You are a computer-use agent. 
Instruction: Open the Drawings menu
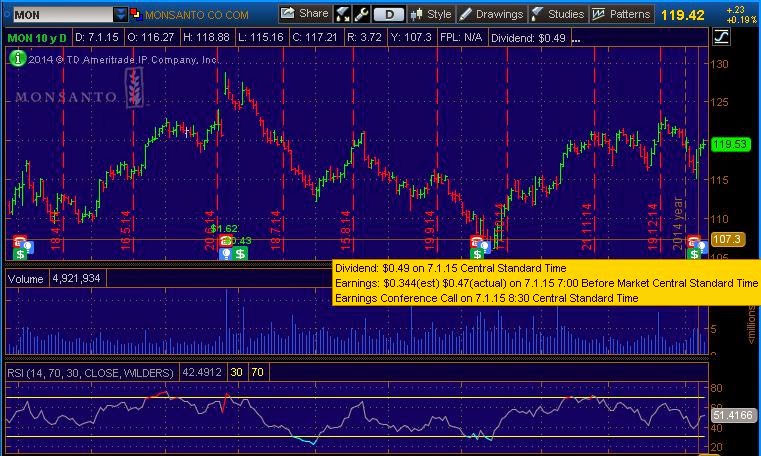491,14
